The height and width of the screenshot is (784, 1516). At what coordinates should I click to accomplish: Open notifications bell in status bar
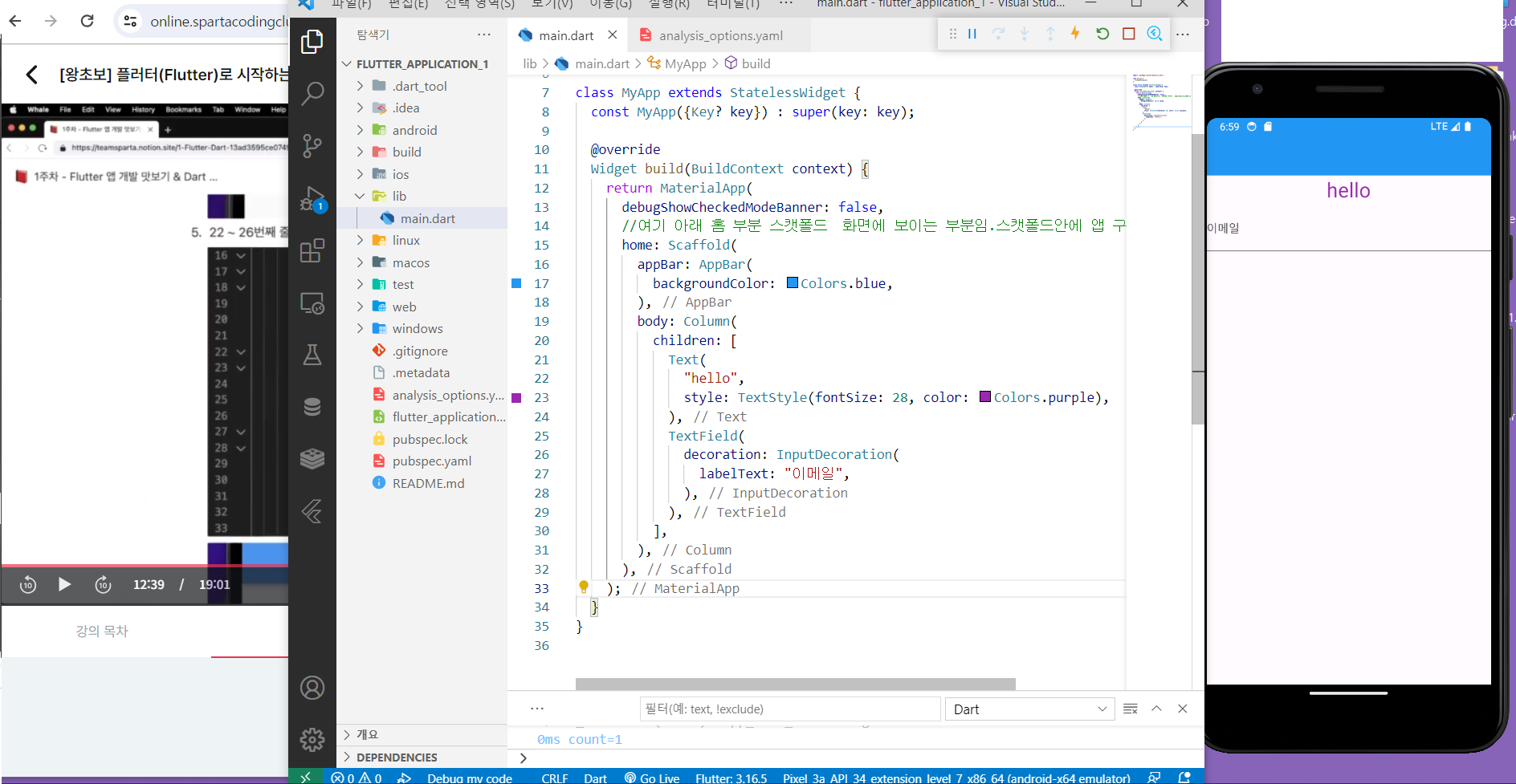(x=1184, y=778)
